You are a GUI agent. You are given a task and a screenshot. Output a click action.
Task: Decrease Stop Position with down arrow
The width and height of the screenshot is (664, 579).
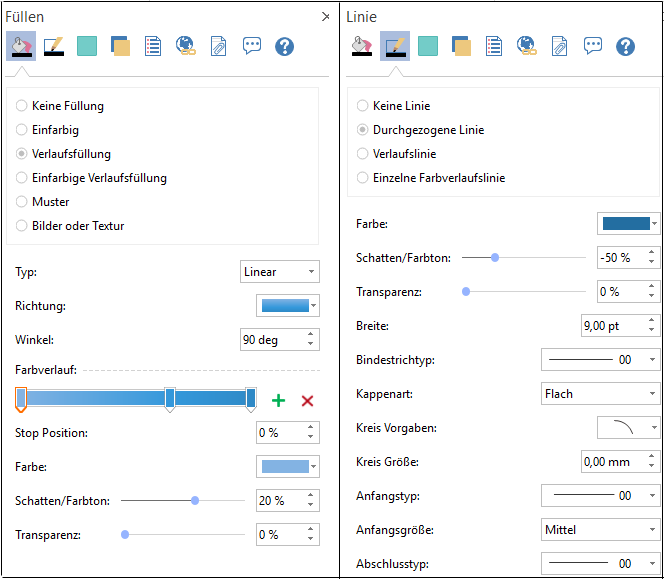click(x=311, y=437)
